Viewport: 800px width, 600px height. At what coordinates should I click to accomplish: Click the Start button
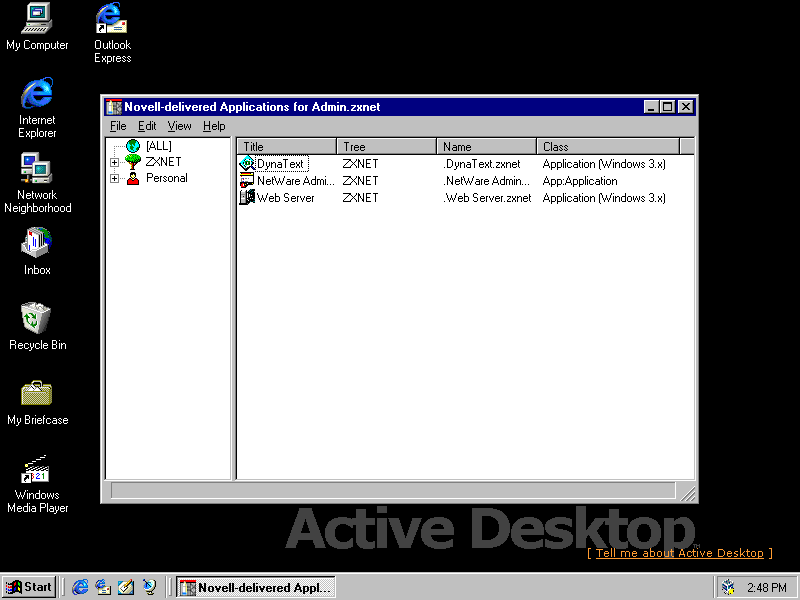pos(29,587)
